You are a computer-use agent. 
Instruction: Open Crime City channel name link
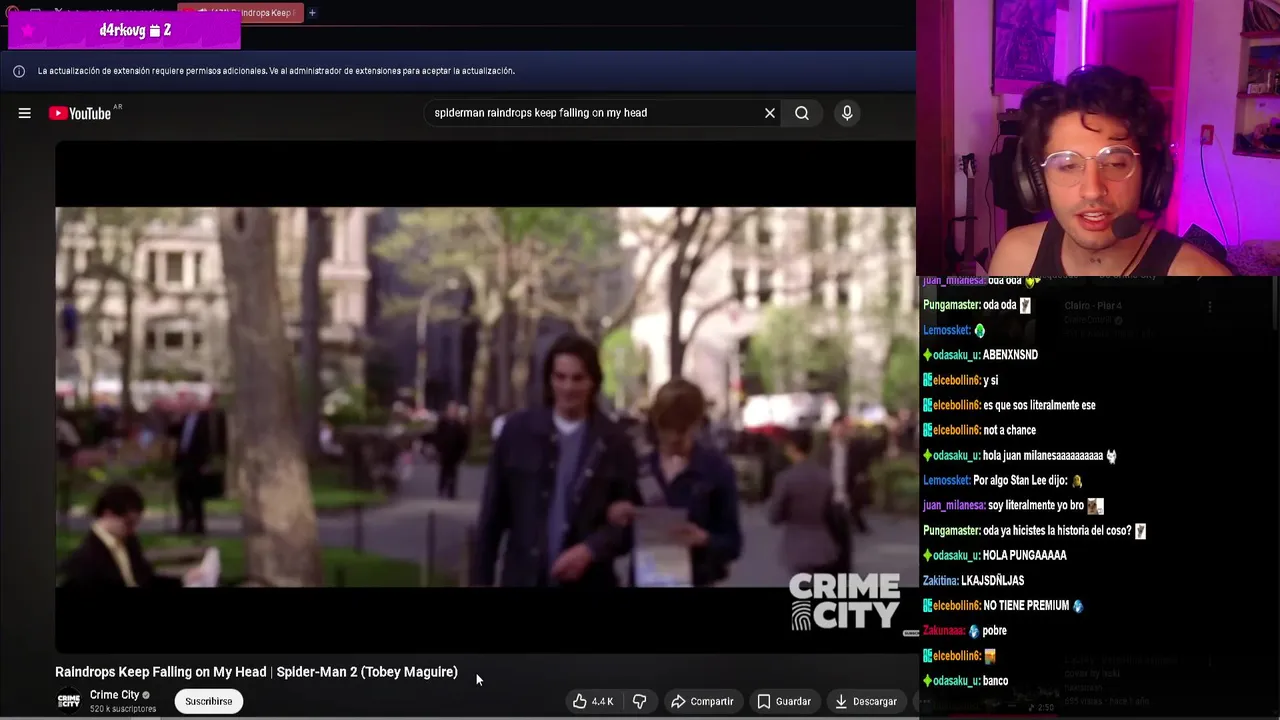click(115, 695)
